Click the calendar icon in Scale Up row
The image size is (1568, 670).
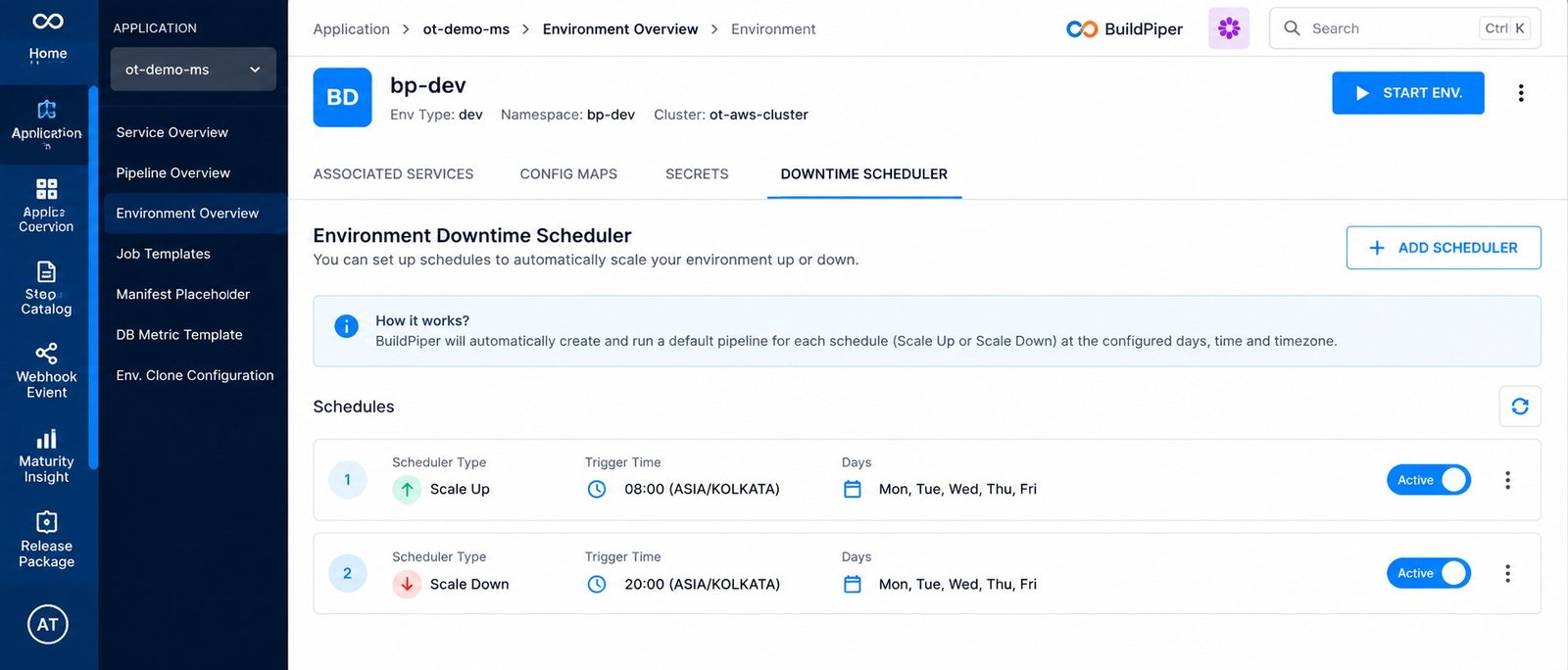[x=853, y=489]
